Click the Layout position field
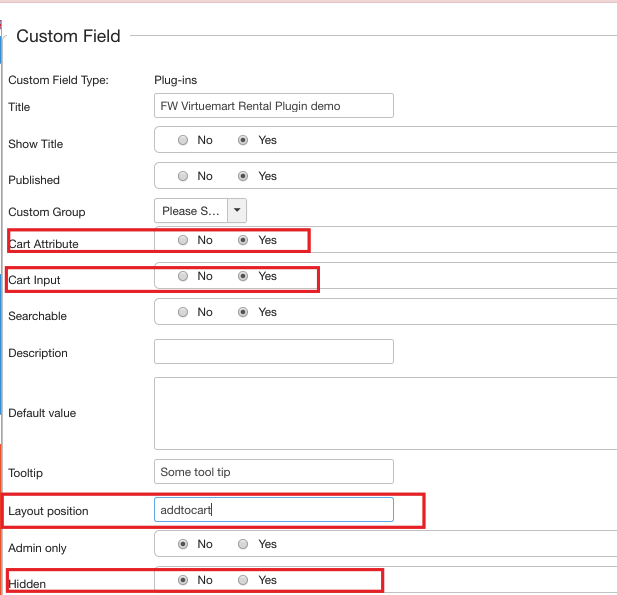Viewport: 617px width, 595px height. (273, 510)
